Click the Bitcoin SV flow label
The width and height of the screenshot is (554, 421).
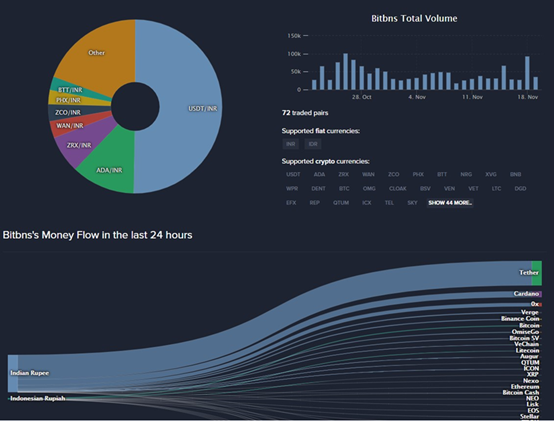(x=524, y=338)
